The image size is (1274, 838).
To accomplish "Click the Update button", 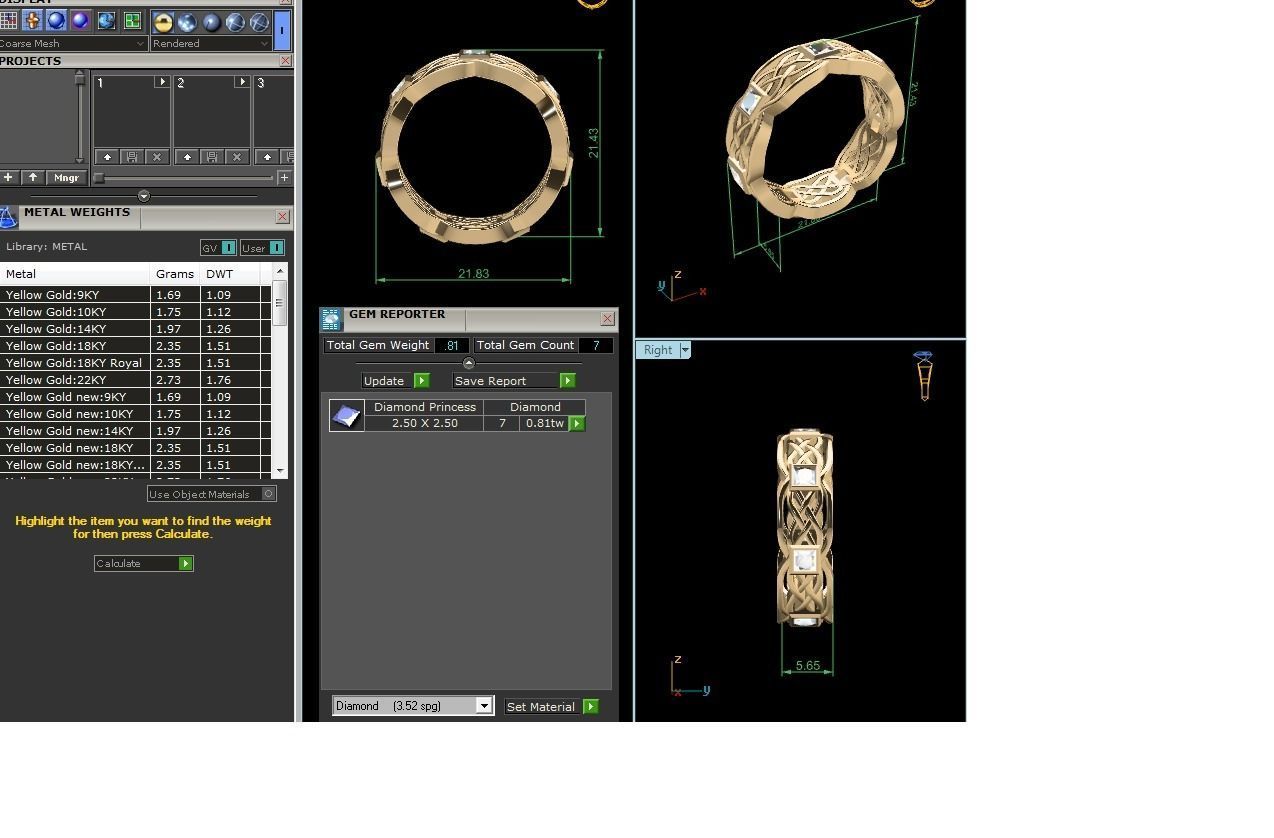I will 396,381.
